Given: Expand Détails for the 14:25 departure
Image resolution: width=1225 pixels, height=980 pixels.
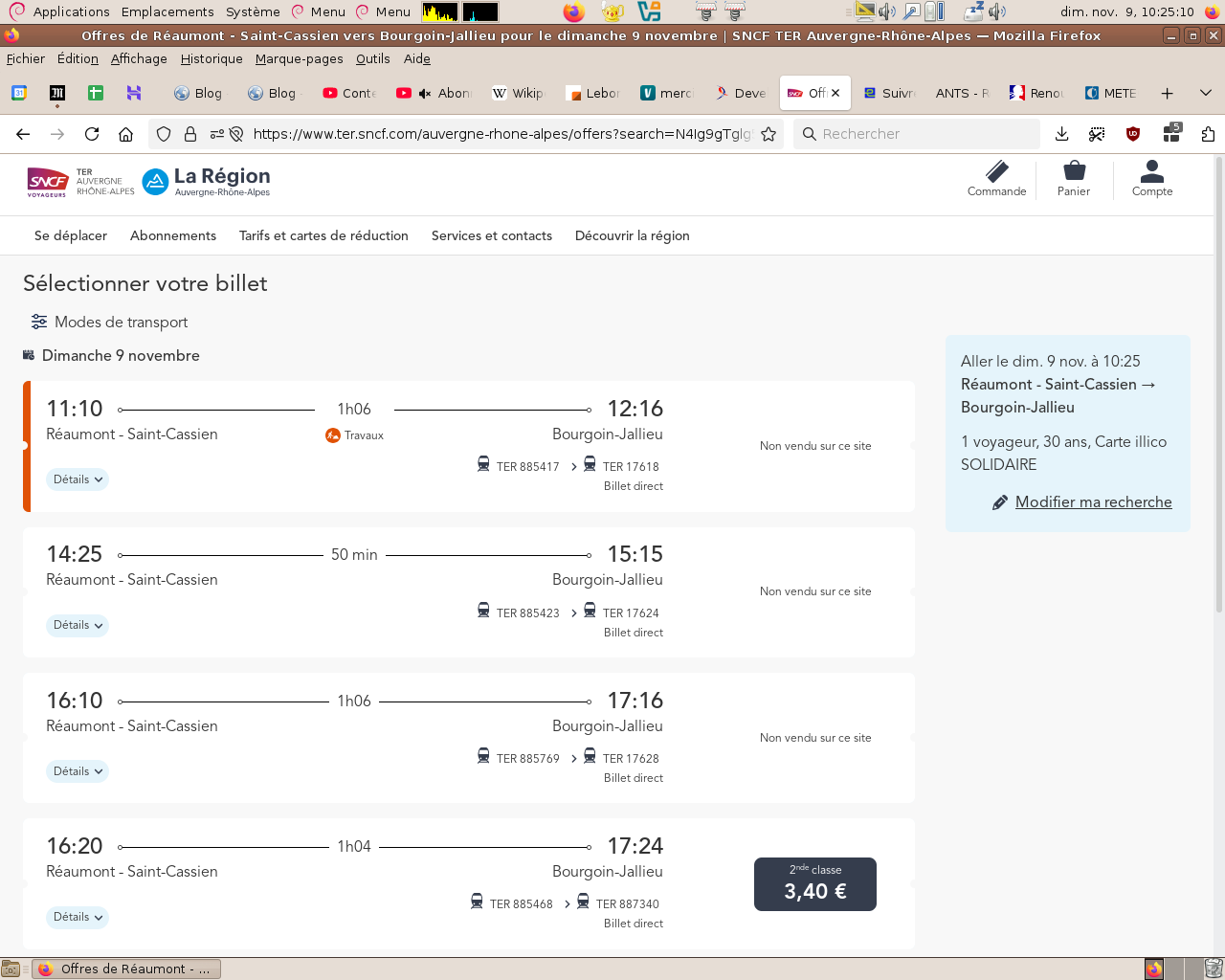Looking at the screenshot, I should 78,625.
